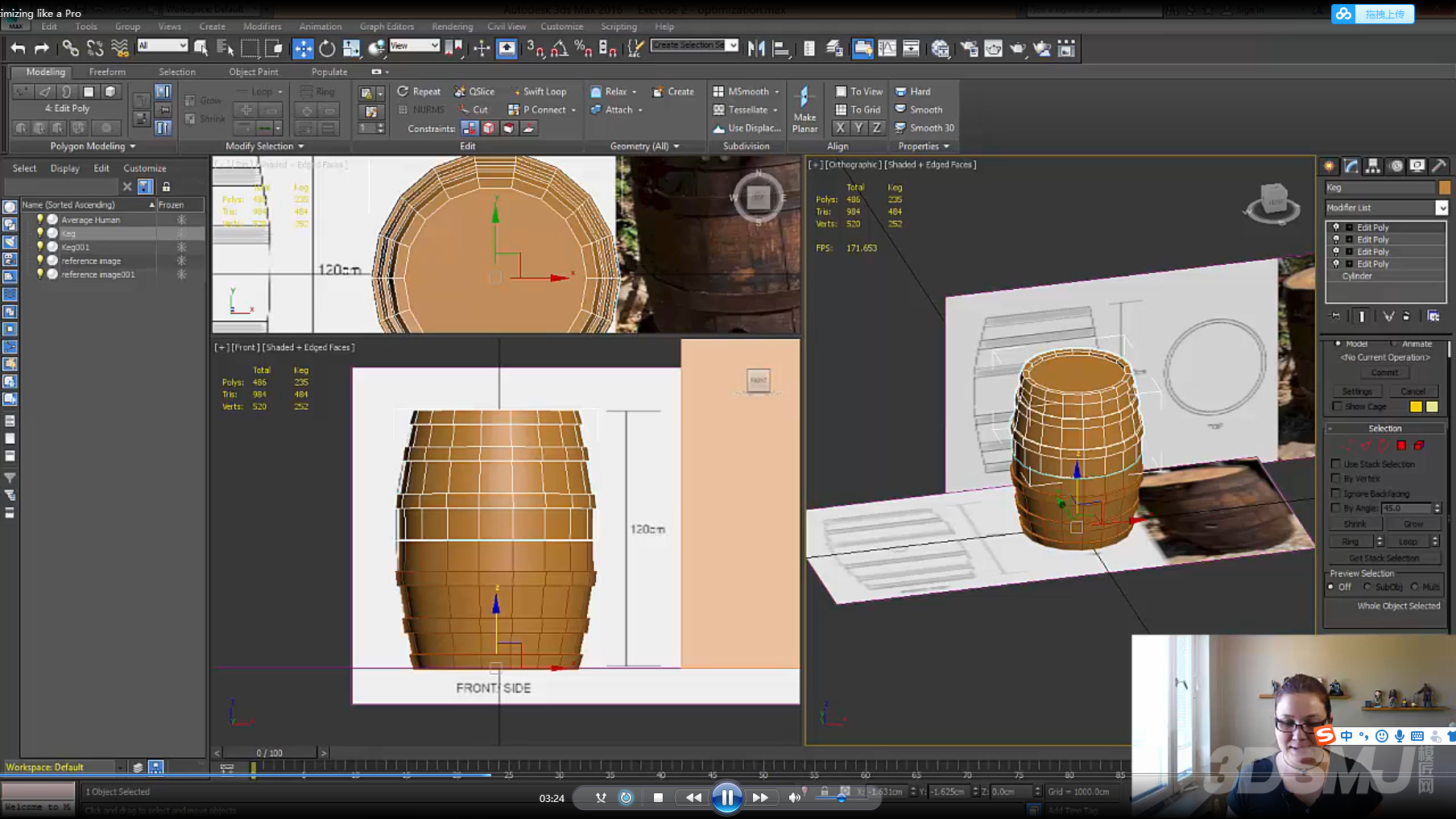Open Select by Name dialog icon
The width and height of the screenshot is (1456, 819).
coord(225,49)
